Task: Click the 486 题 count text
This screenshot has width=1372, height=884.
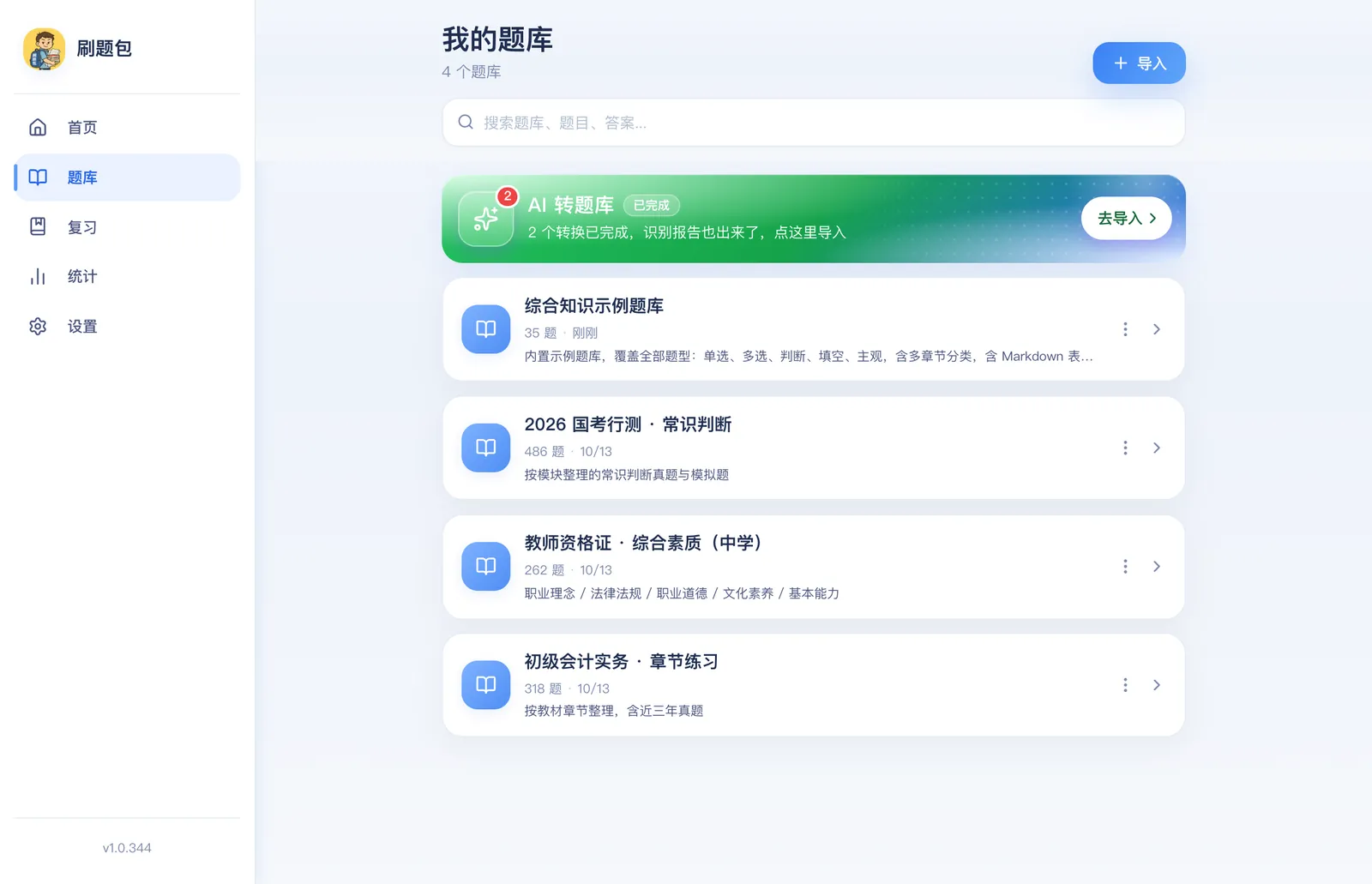Action: pyautogui.click(x=545, y=451)
